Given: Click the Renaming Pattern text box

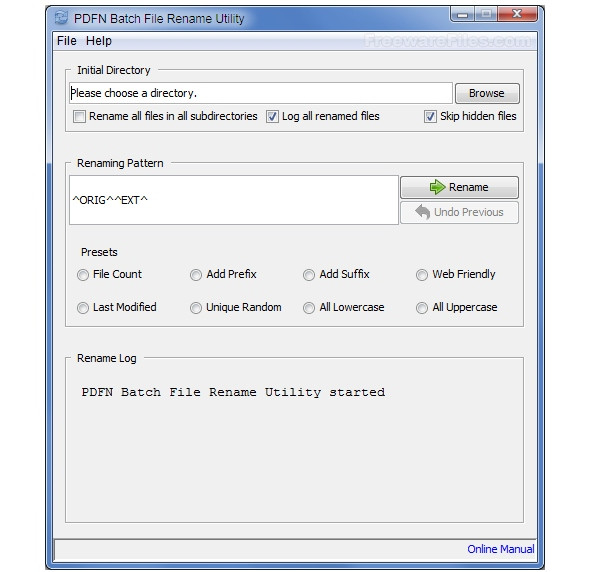Looking at the screenshot, I should 234,200.
